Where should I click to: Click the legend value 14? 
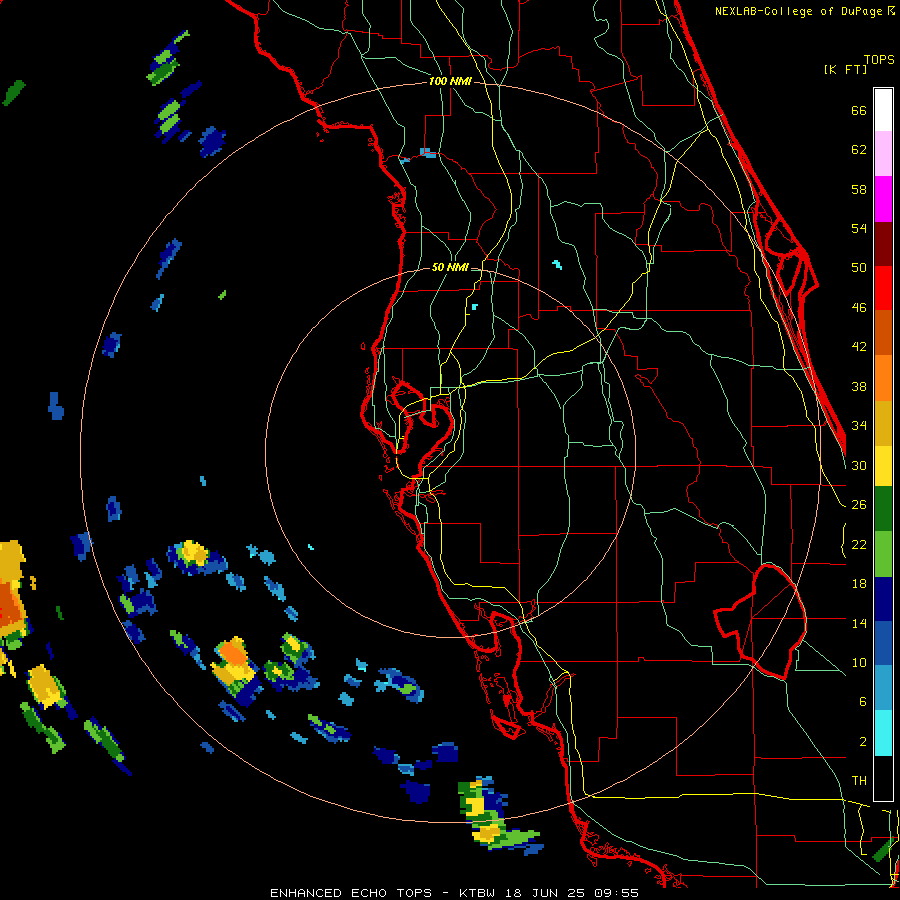click(859, 623)
